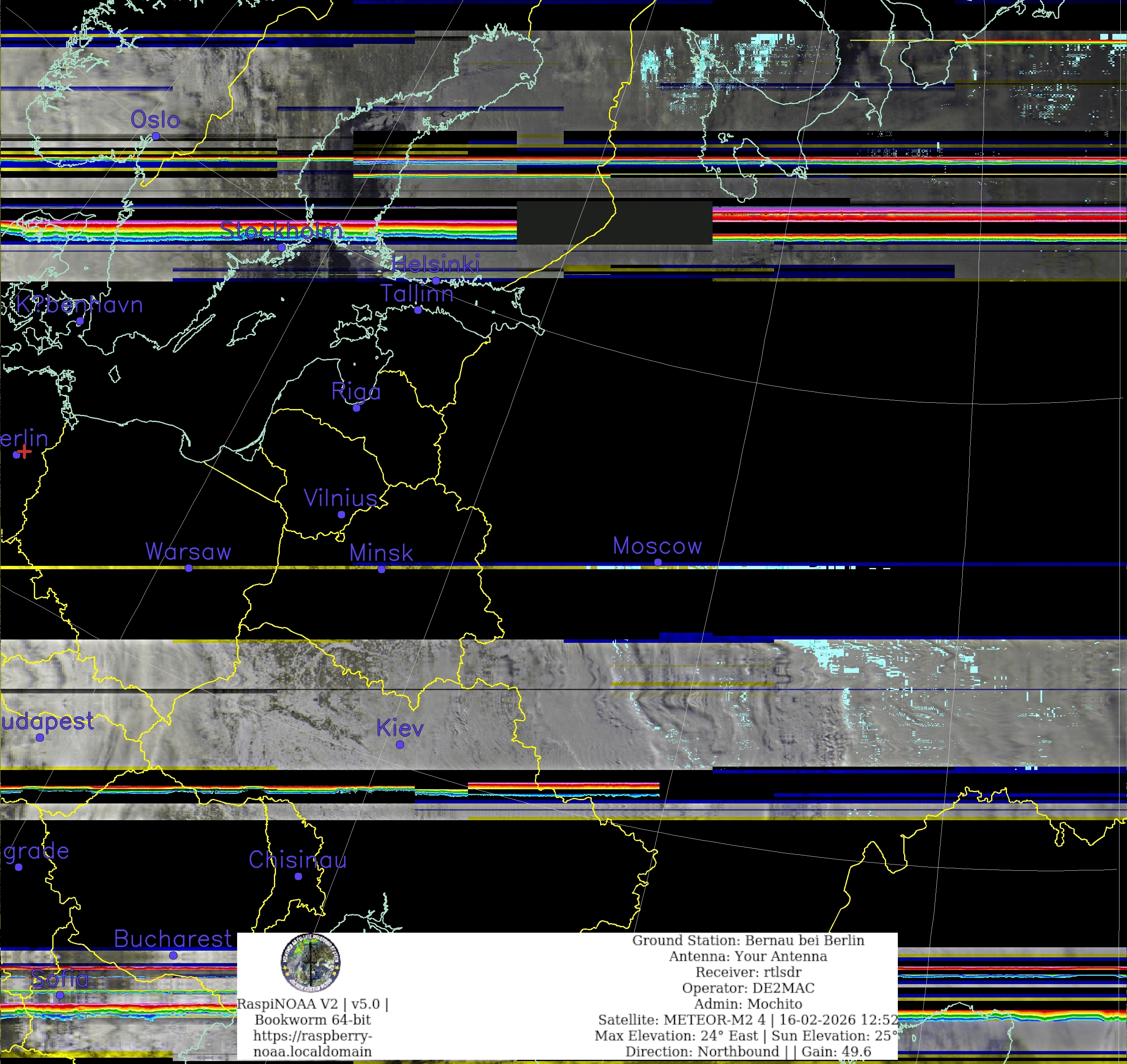
Task: Click the Riga city dot marker
Action: tap(356, 408)
